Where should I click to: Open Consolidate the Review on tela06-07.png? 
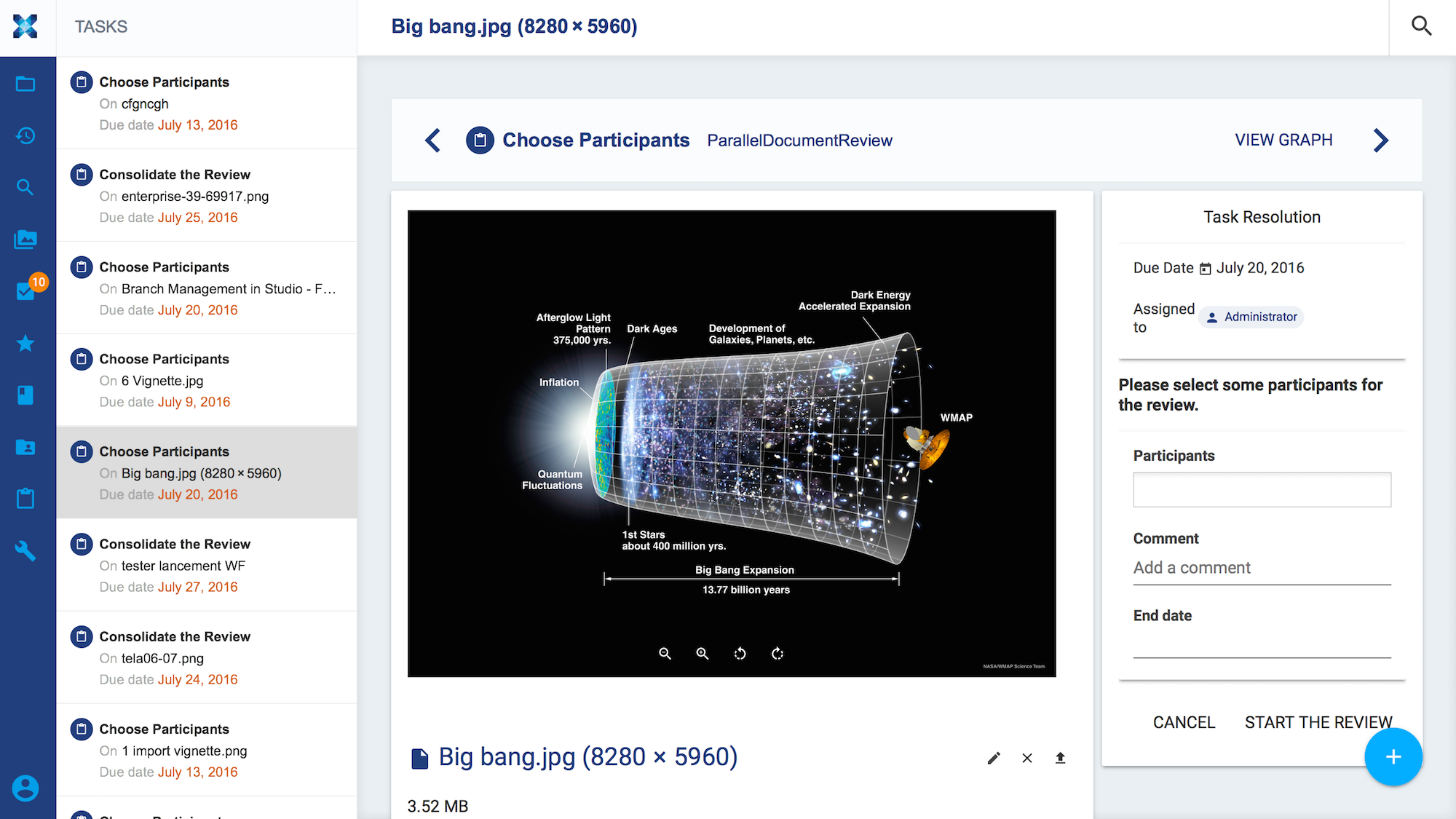pos(207,657)
